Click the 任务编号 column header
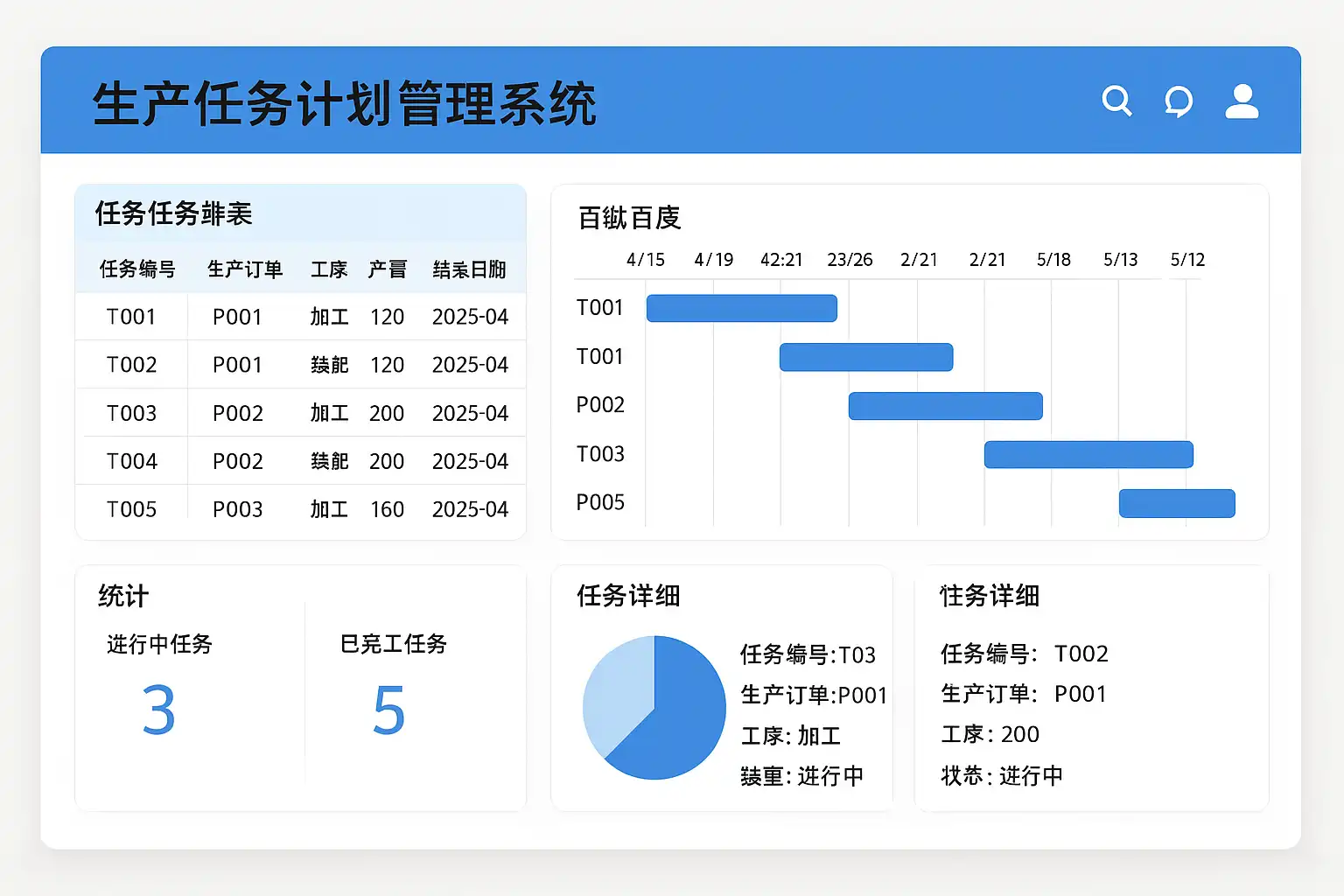 (137, 269)
